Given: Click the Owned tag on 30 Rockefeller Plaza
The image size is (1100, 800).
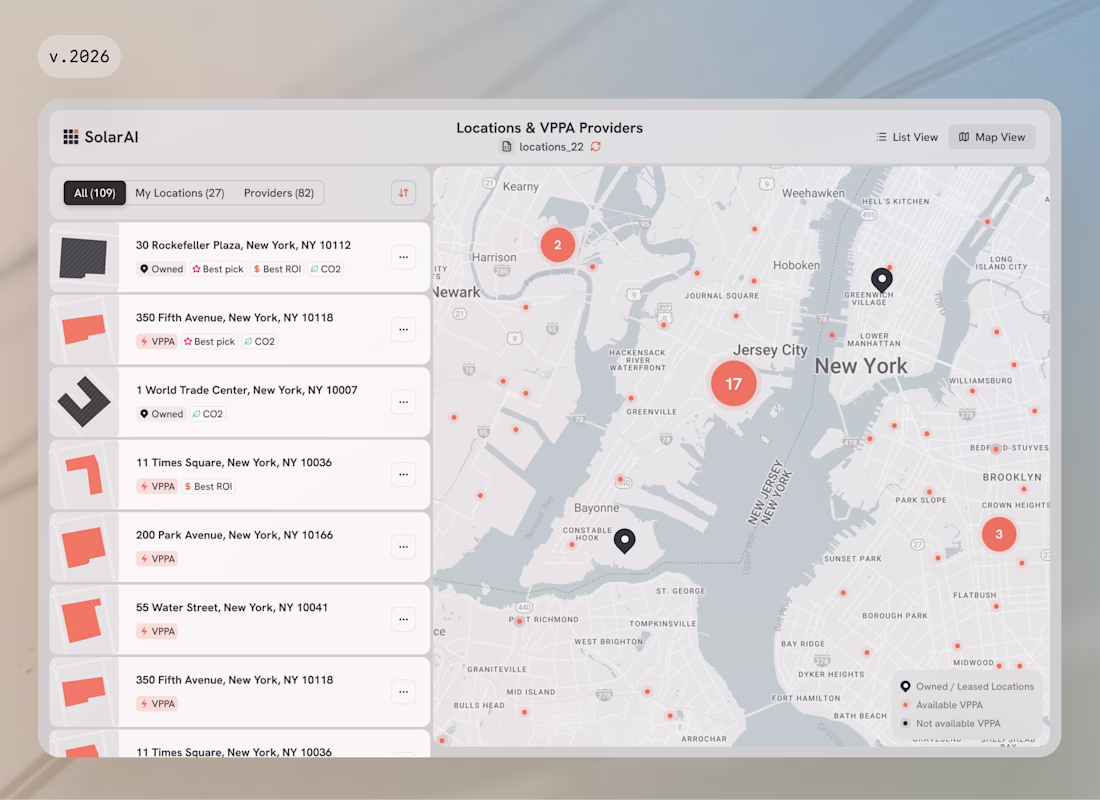Looking at the screenshot, I should (161, 269).
